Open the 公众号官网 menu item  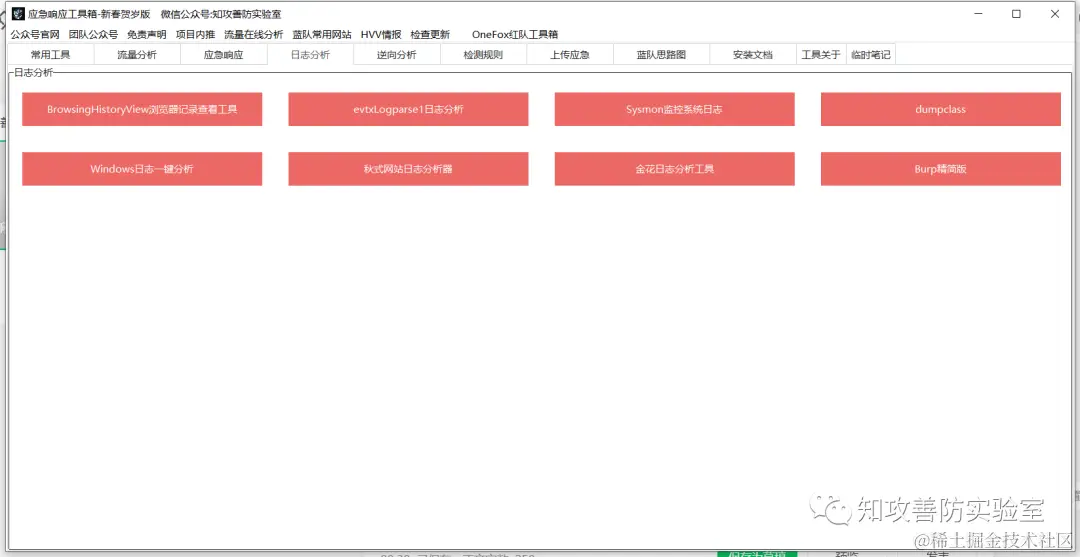point(35,34)
